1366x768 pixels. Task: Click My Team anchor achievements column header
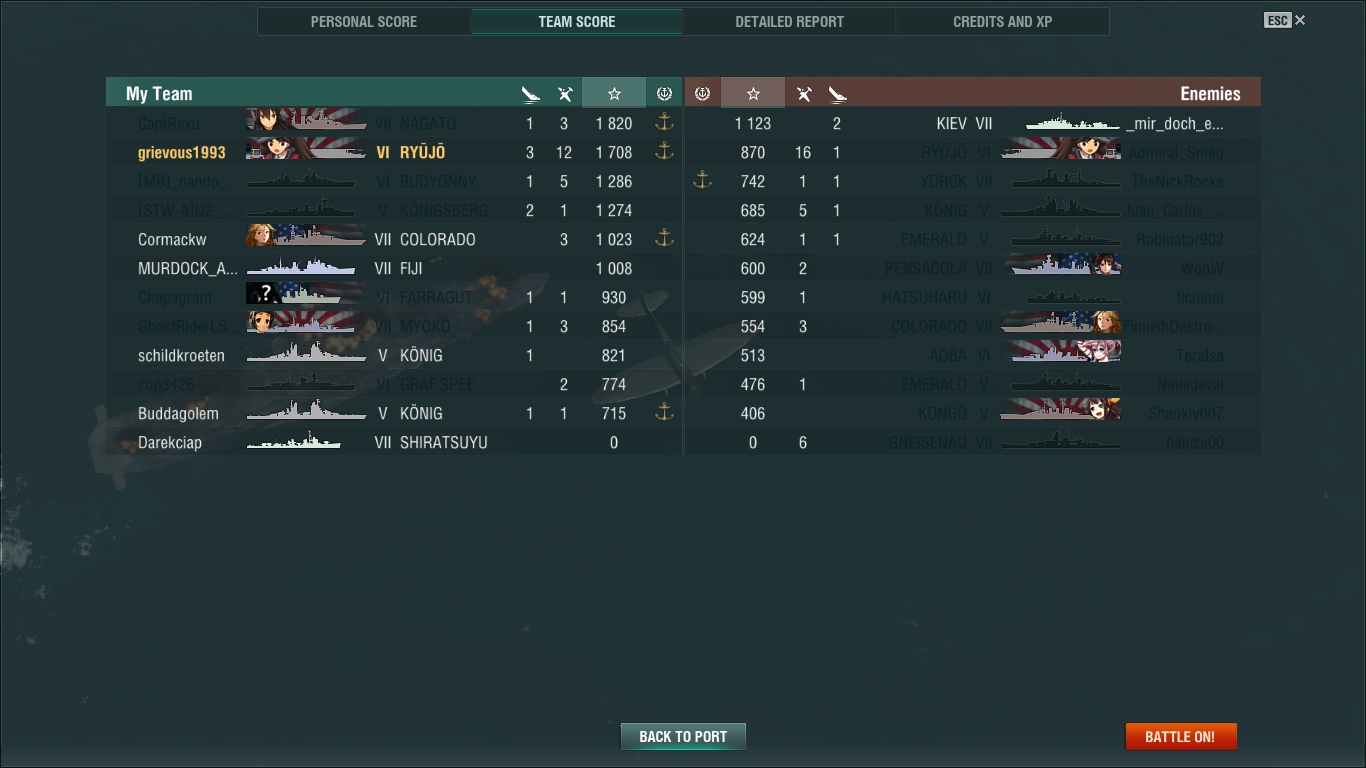[664, 93]
